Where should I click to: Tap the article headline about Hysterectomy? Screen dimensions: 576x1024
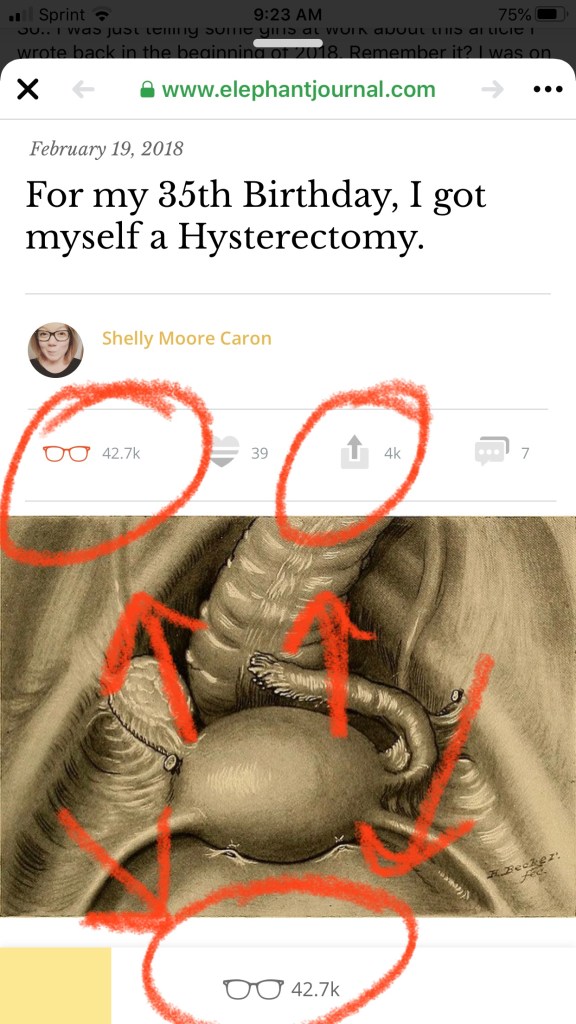tap(255, 217)
